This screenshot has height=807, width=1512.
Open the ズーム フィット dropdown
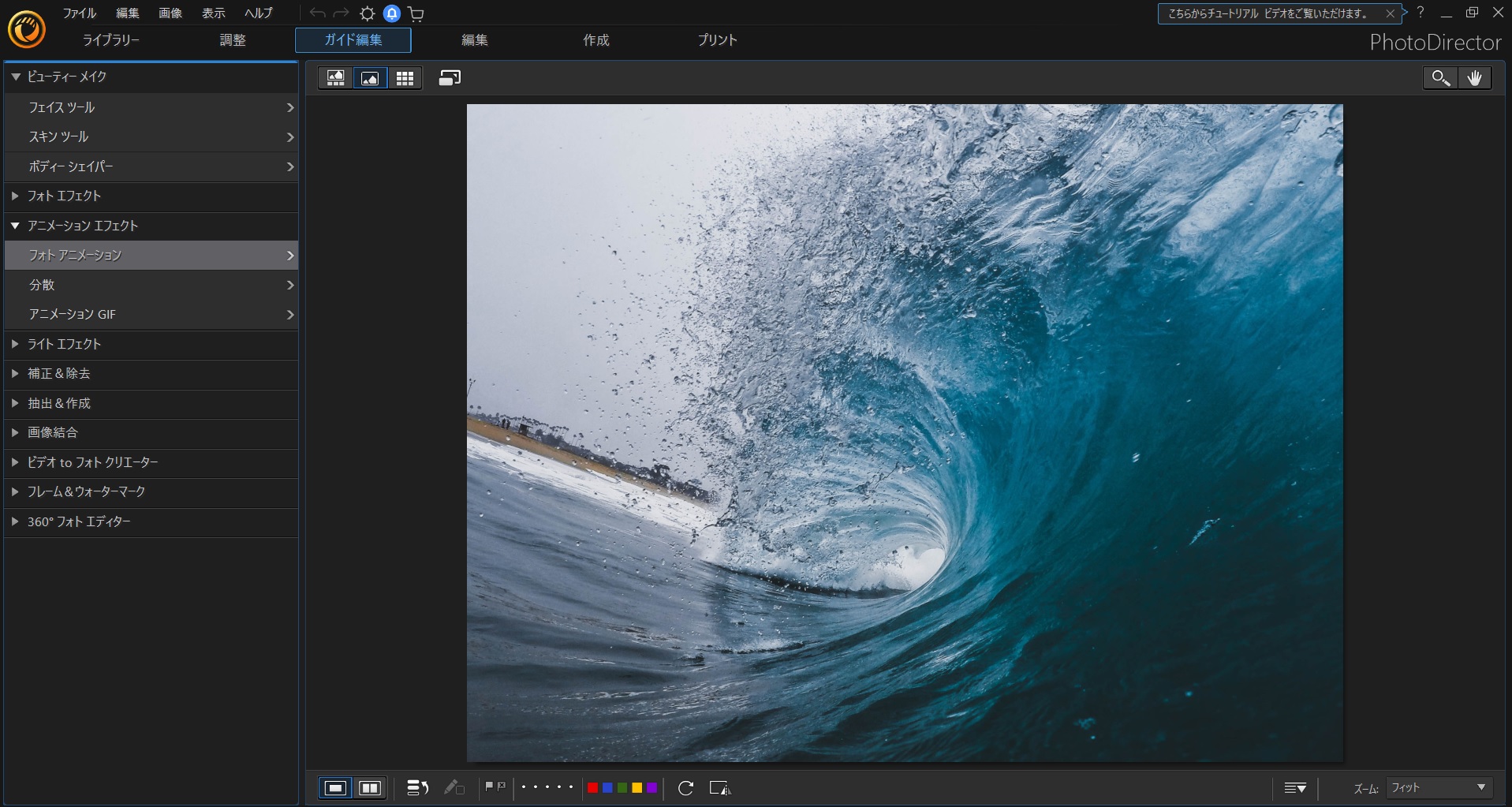1438,787
